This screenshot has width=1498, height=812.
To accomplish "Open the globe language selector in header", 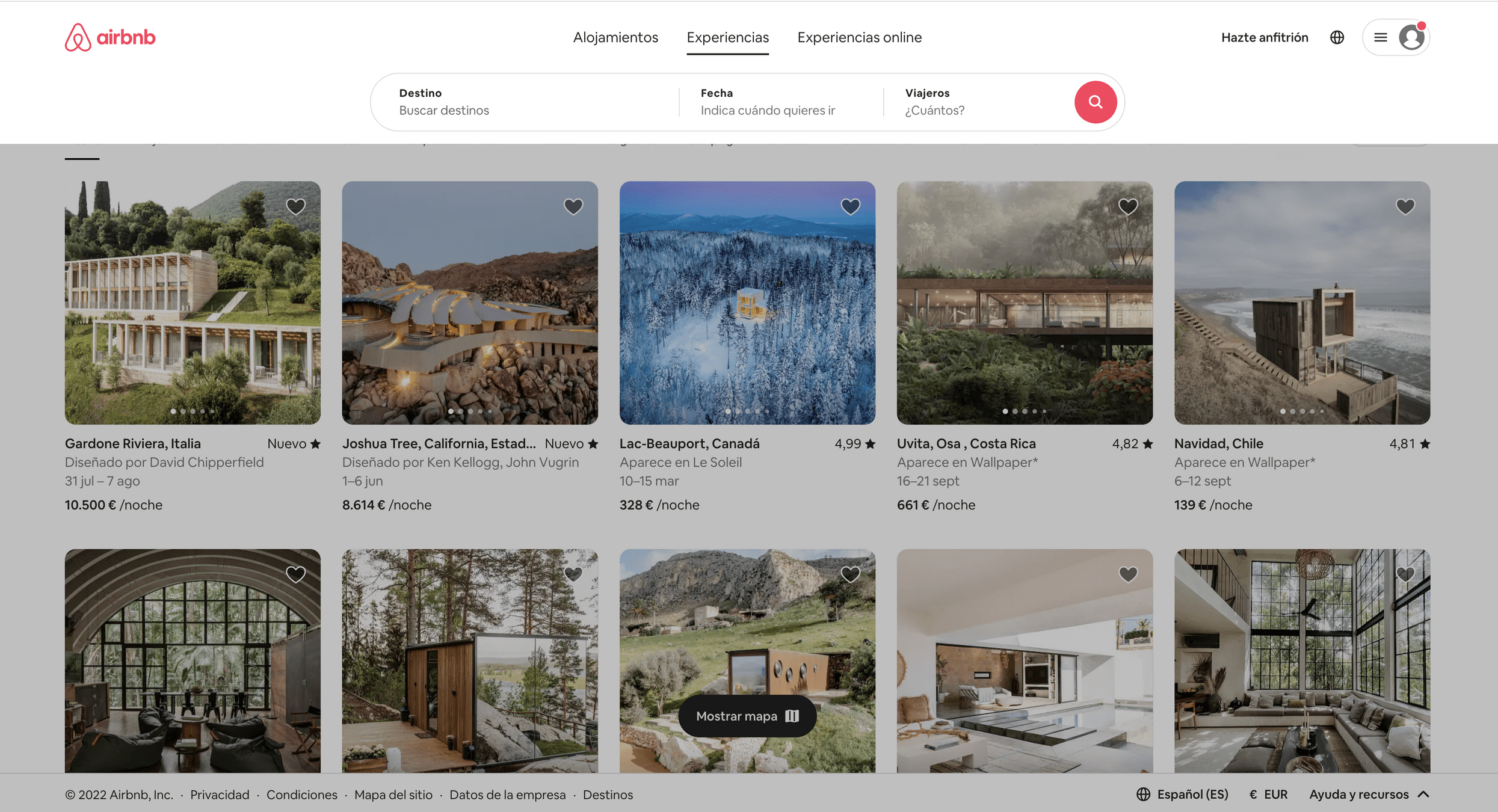I will tap(1337, 37).
